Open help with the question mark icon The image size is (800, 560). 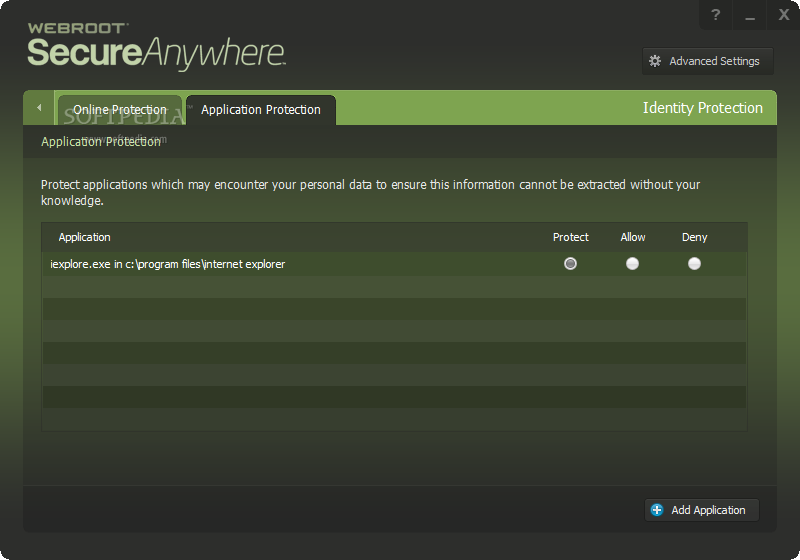coord(715,15)
